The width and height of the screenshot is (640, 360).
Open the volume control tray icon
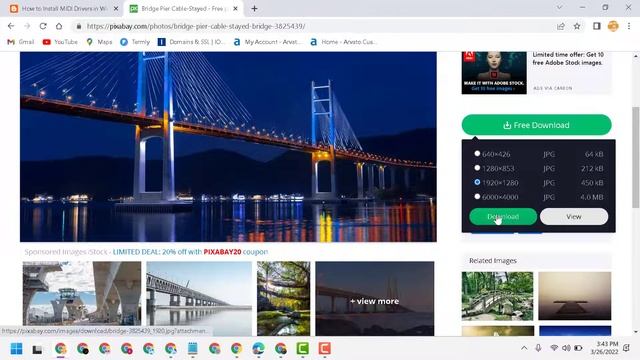pyautogui.click(x=566, y=348)
